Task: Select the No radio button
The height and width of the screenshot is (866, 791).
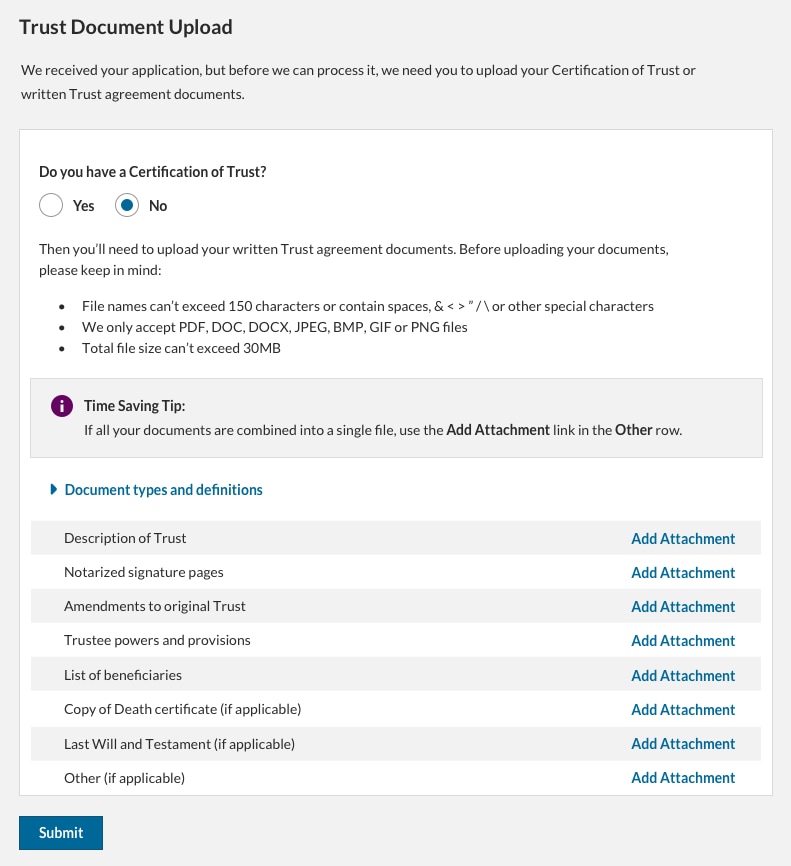Action: (127, 205)
